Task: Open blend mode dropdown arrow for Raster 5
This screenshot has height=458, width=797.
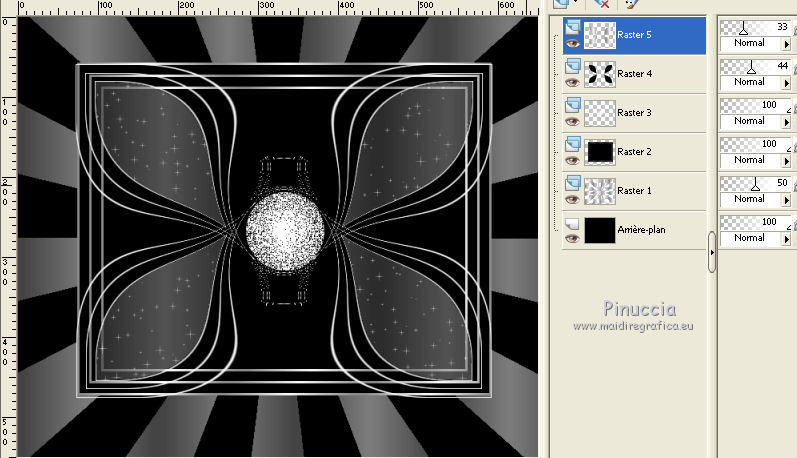Action: click(786, 44)
